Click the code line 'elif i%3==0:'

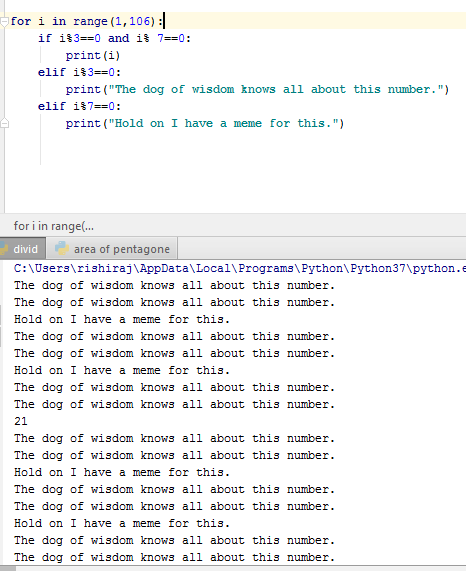pyautogui.click(x=79, y=72)
